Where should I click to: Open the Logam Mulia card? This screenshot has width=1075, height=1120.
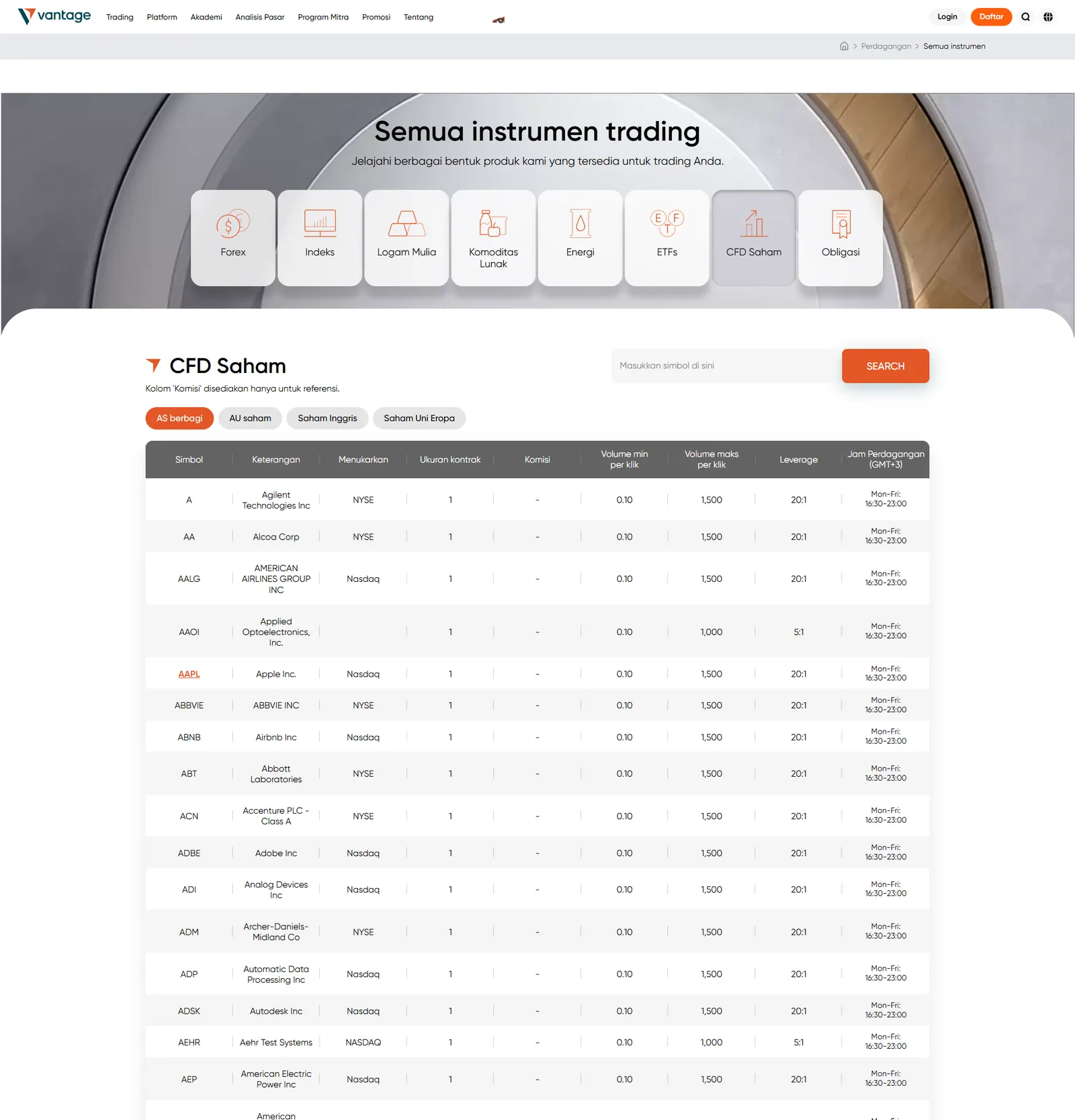406,238
